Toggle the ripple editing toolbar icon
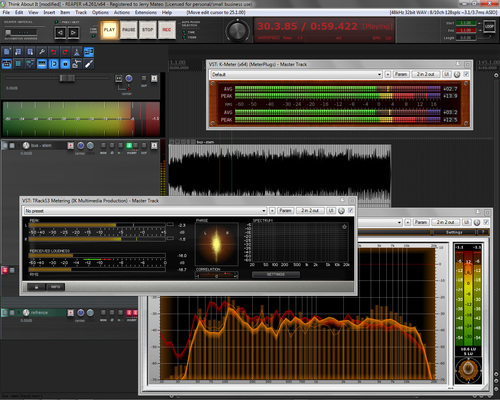 coord(18,64)
